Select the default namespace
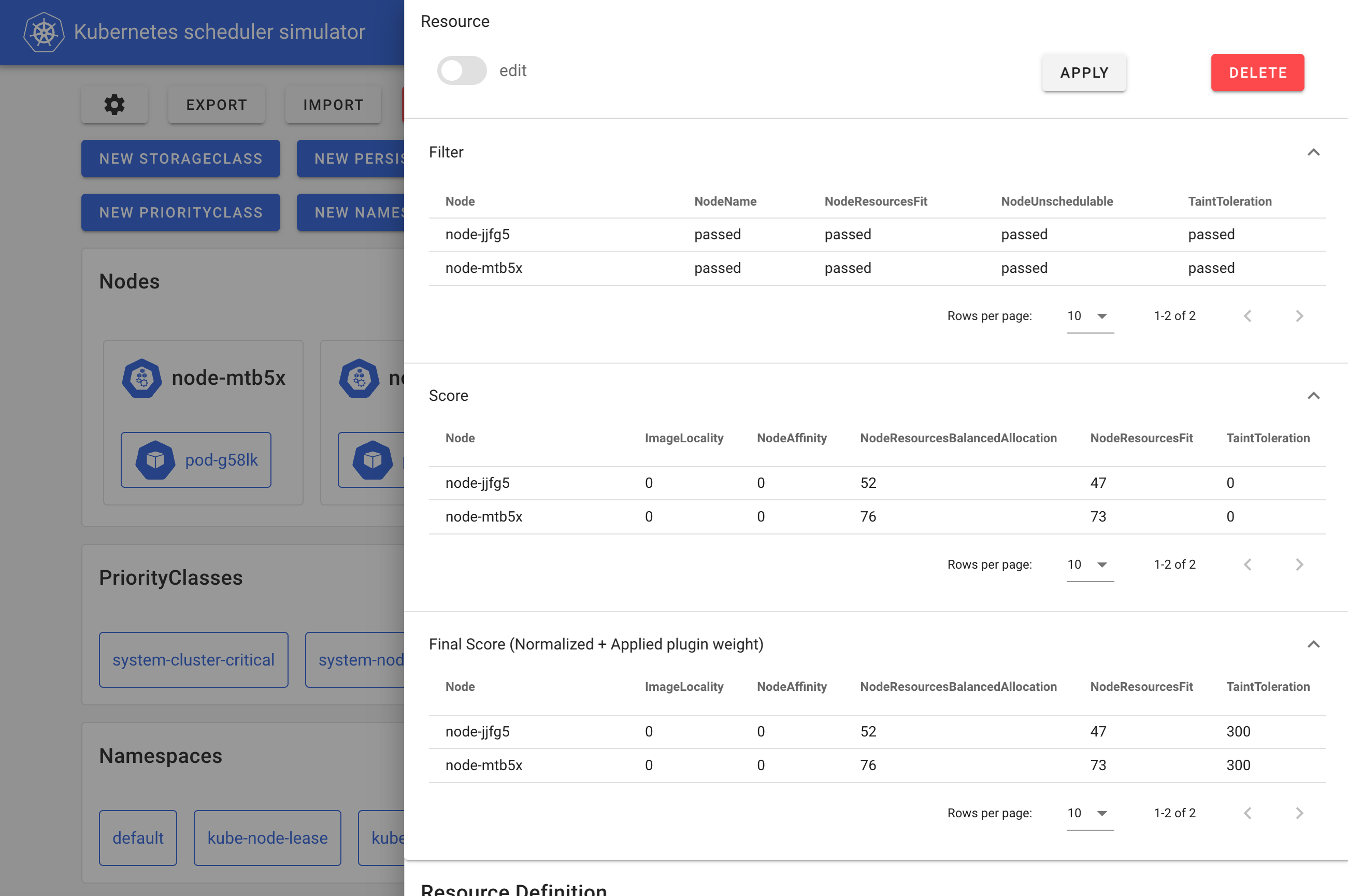This screenshot has width=1348, height=896. (138, 837)
